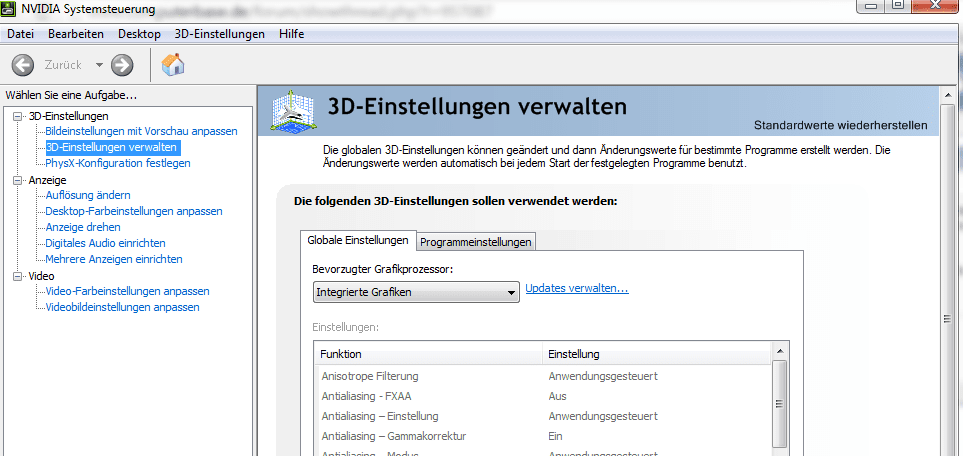Viewport: 966px width, 460px height.
Task: Select the Antialiasing – Gammakorrektur row
Action: (543, 436)
